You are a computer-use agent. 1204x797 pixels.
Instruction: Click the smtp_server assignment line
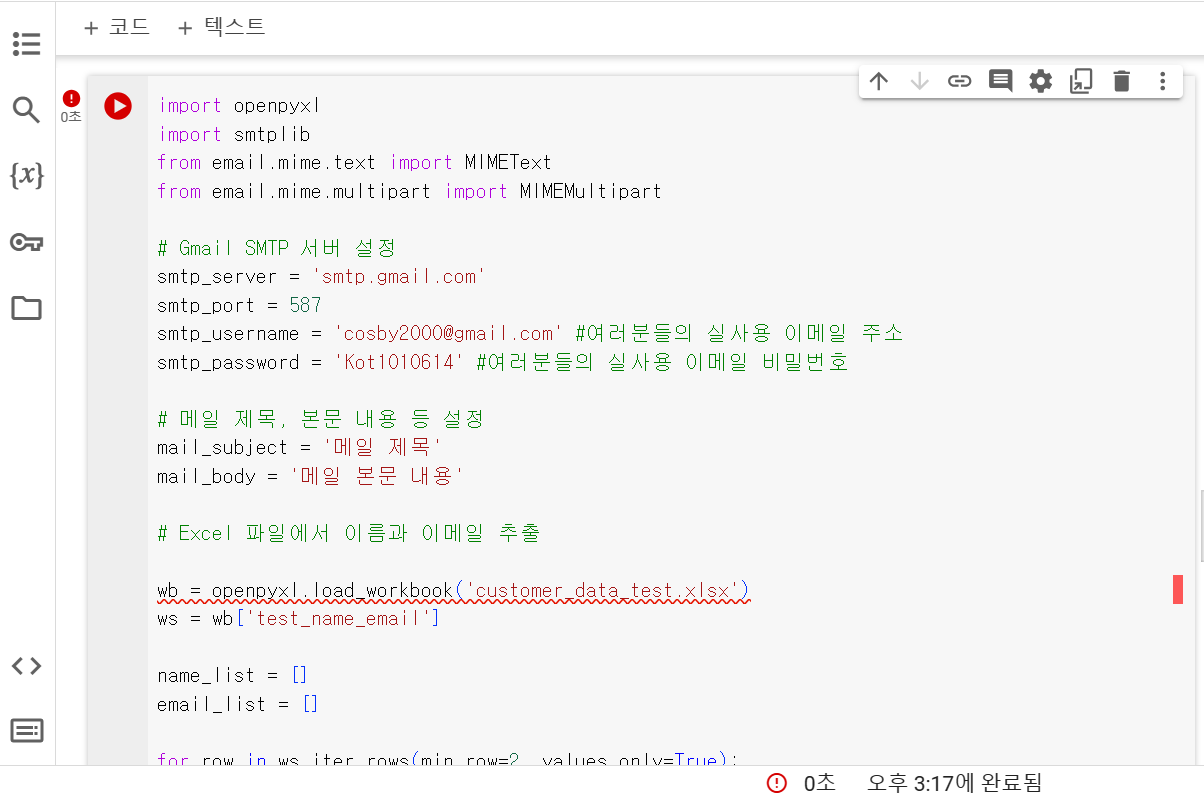[321, 277]
